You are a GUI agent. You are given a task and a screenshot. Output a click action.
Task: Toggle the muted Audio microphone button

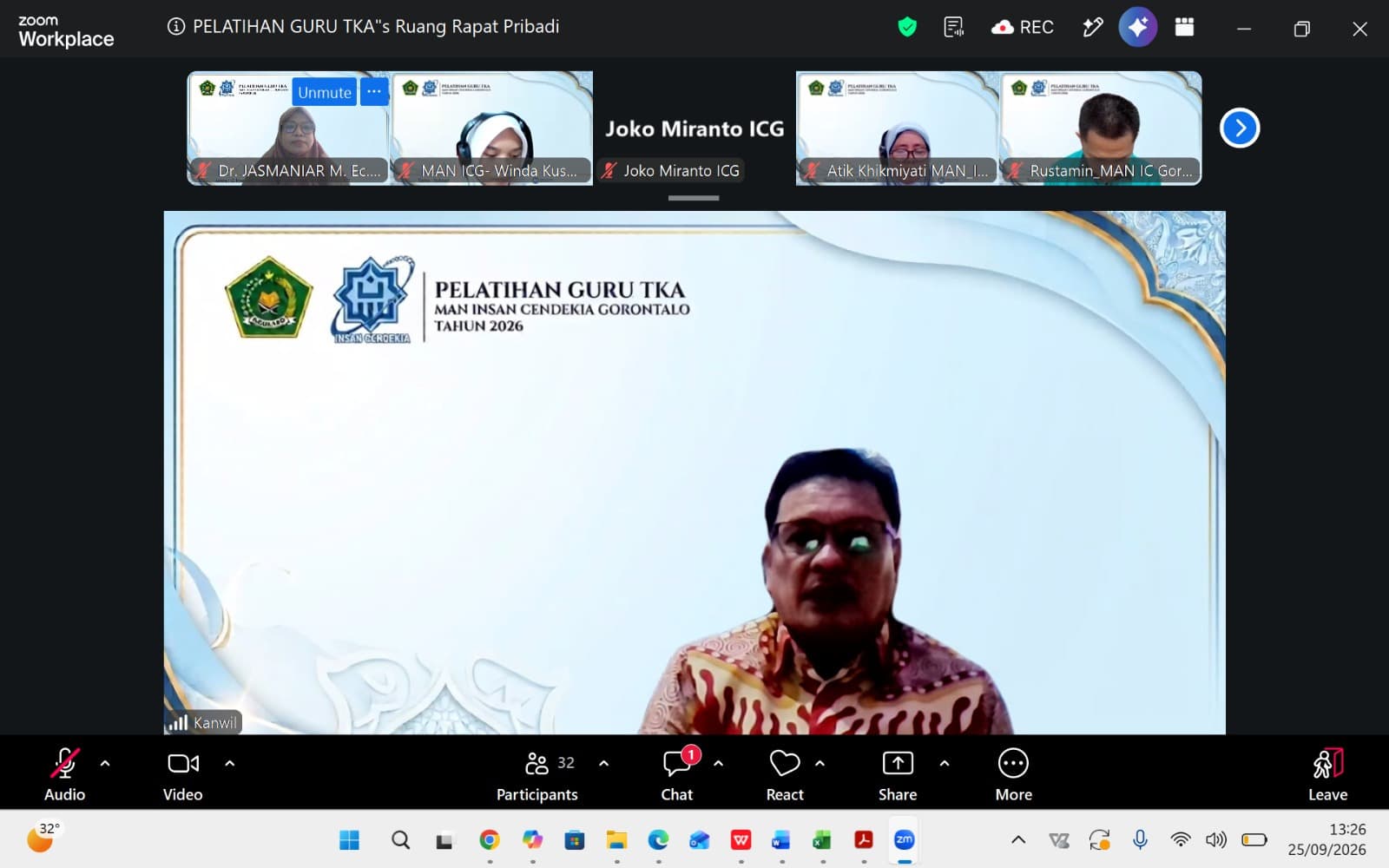coord(65,773)
